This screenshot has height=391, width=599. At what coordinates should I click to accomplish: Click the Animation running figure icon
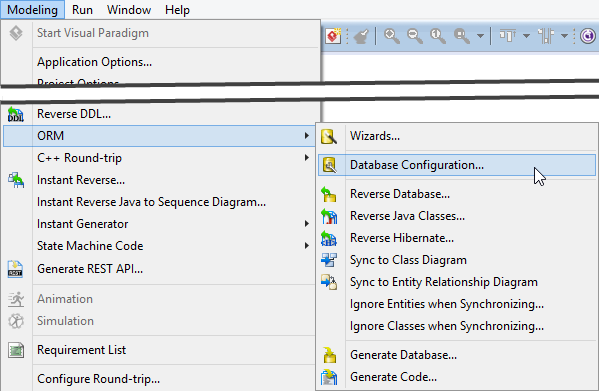[x=16, y=299]
